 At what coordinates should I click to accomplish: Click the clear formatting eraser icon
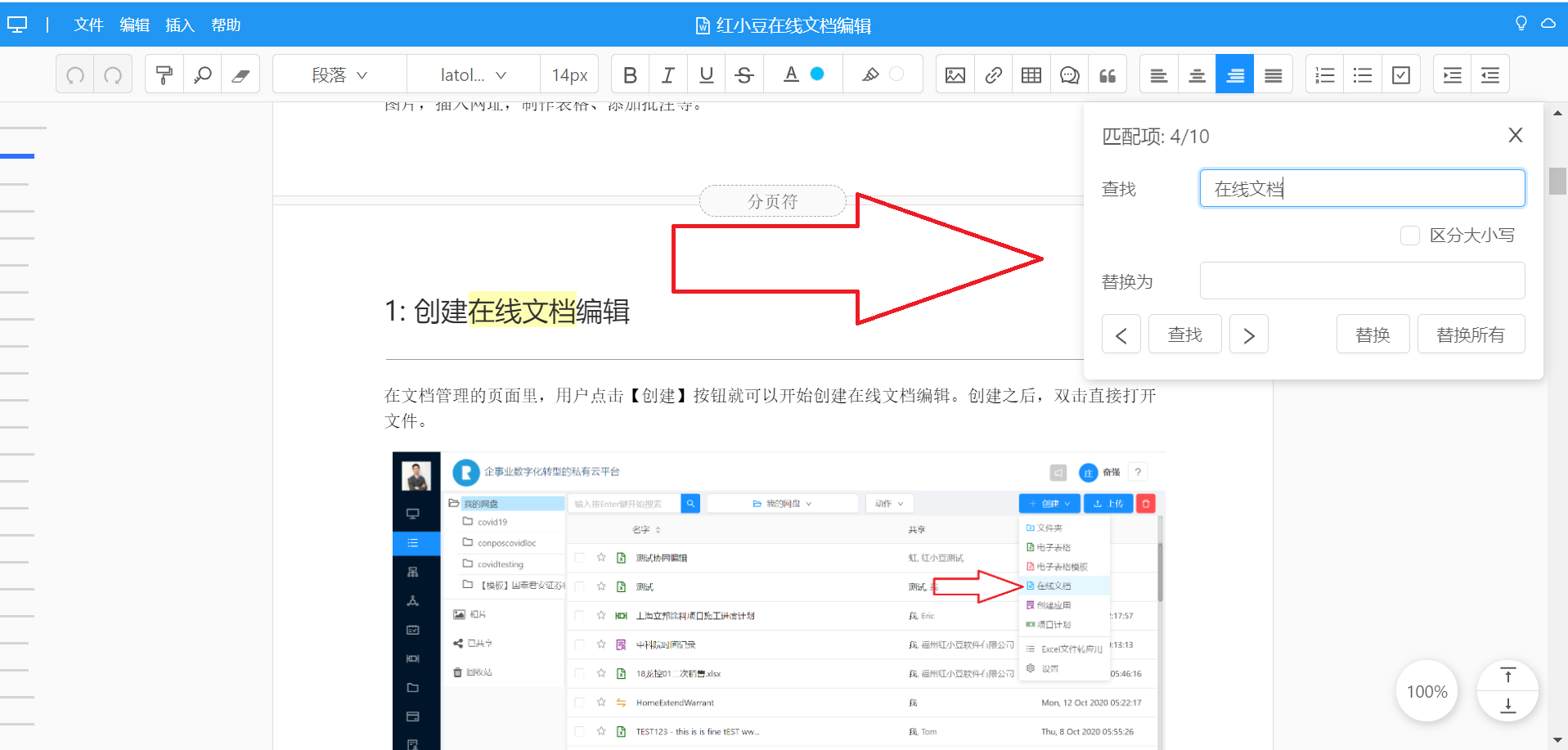[240, 75]
